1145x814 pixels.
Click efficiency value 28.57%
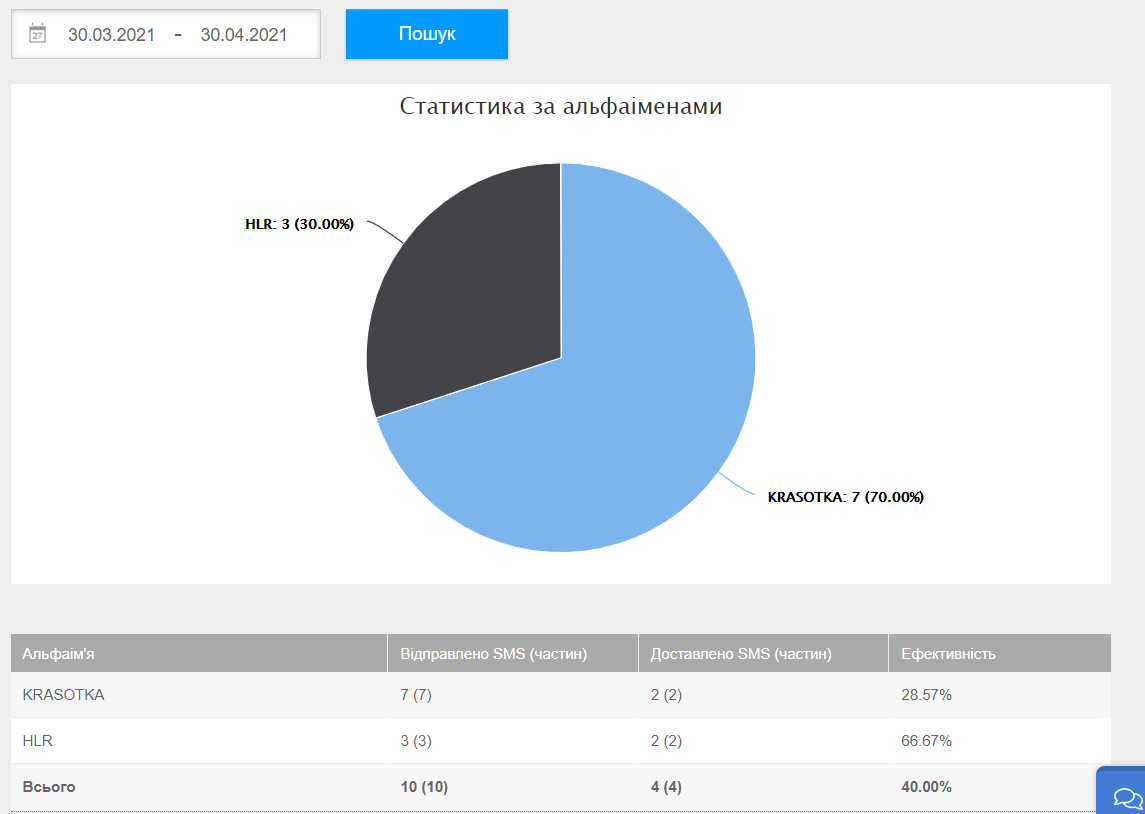click(x=927, y=695)
